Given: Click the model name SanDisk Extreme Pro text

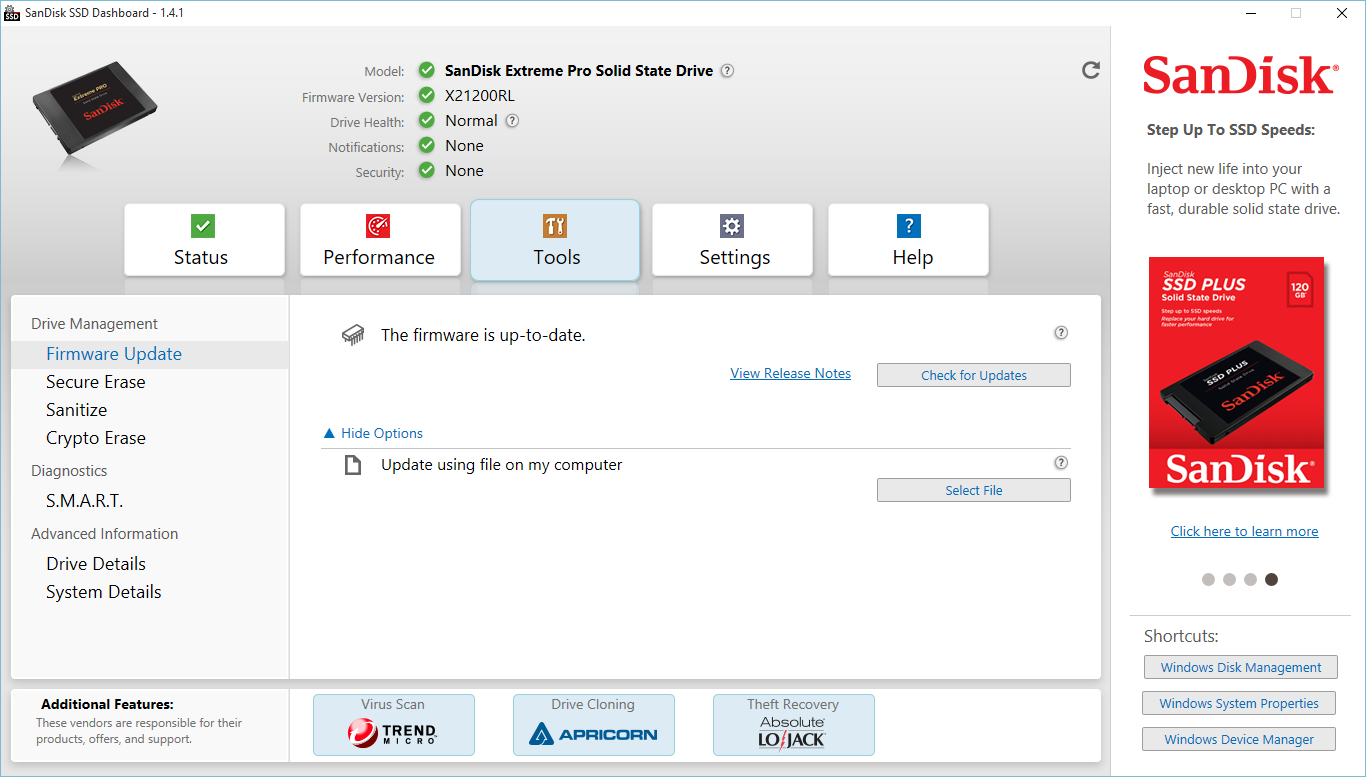Looking at the screenshot, I should (x=579, y=71).
